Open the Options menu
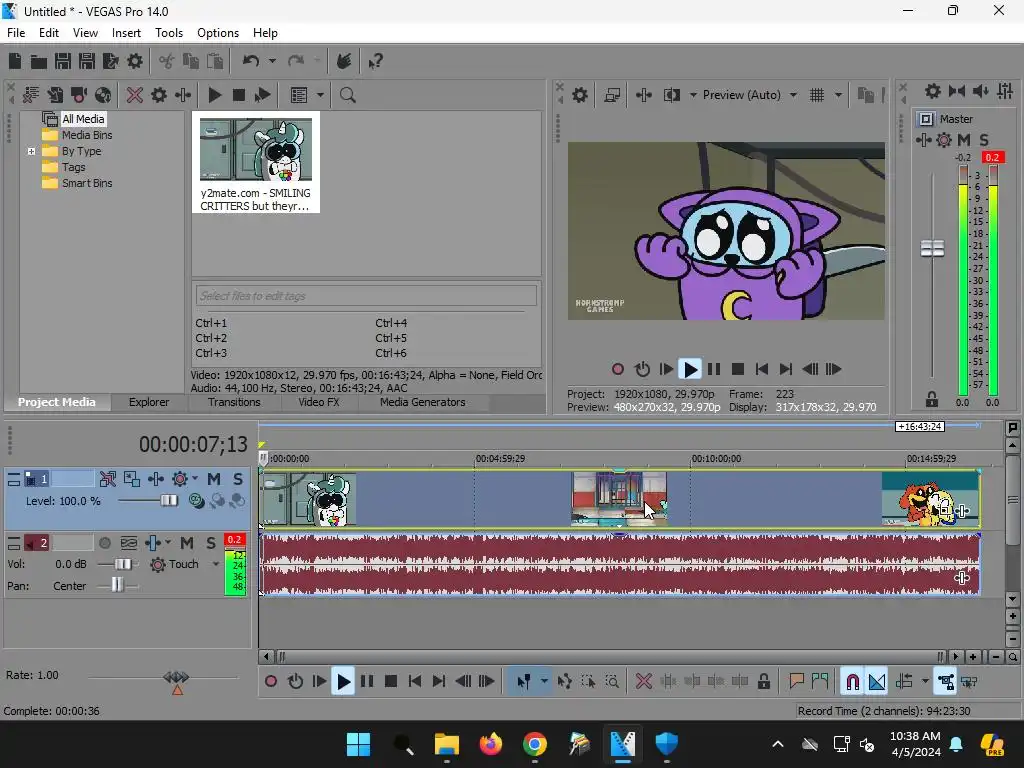The height and width of the screenshot is (768, 1024). tap(217, 33)
